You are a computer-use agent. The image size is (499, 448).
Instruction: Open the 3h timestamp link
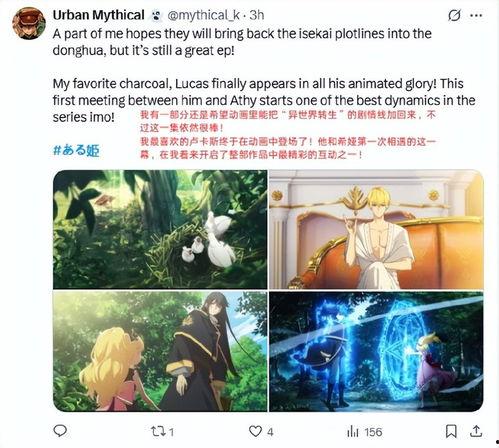click(x=257, y=15)
